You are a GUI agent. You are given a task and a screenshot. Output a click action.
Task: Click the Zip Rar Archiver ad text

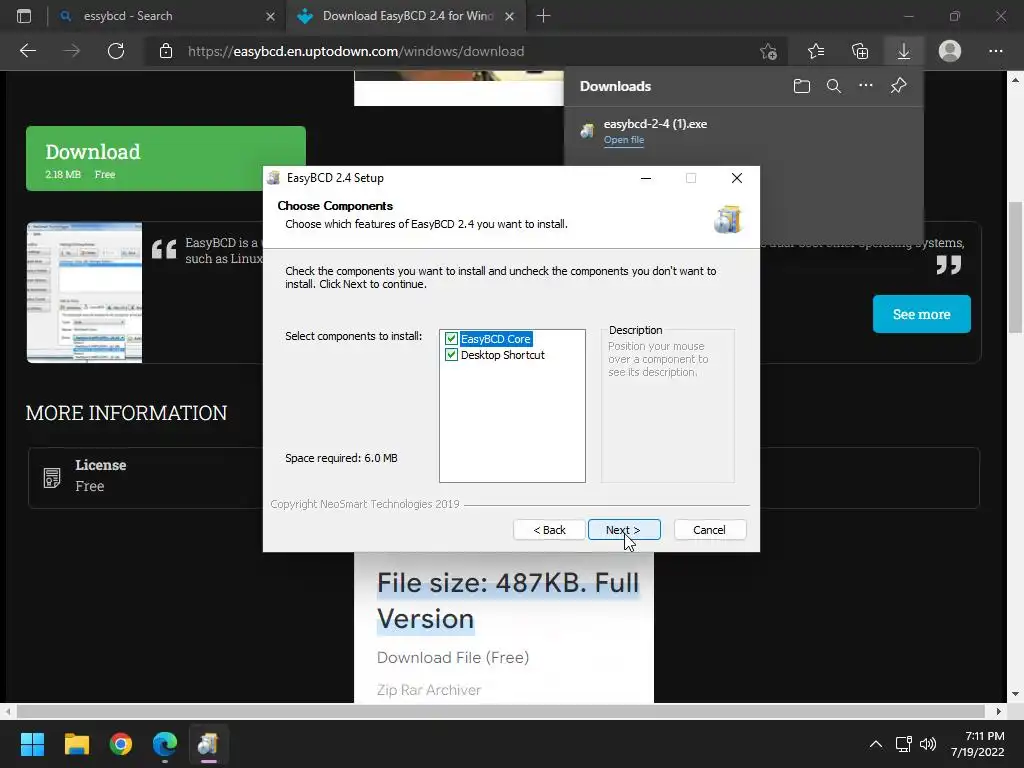[428, 690]
